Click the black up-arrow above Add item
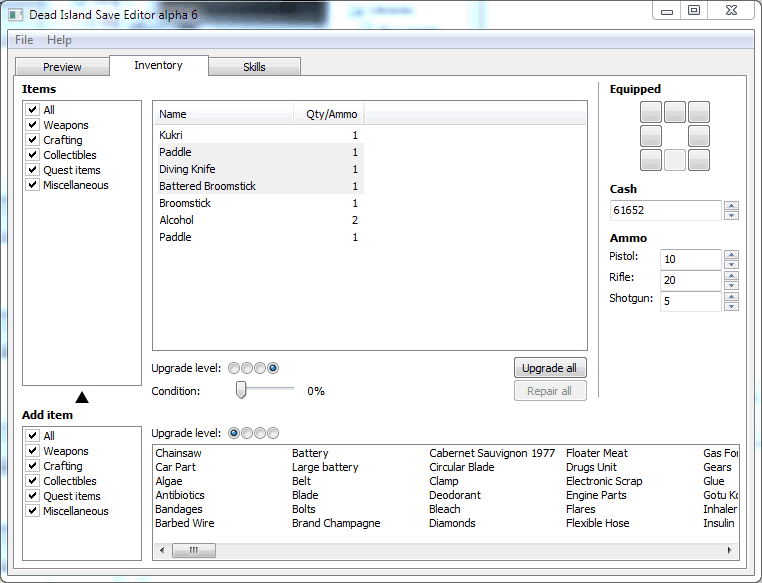 coord(82,397)
